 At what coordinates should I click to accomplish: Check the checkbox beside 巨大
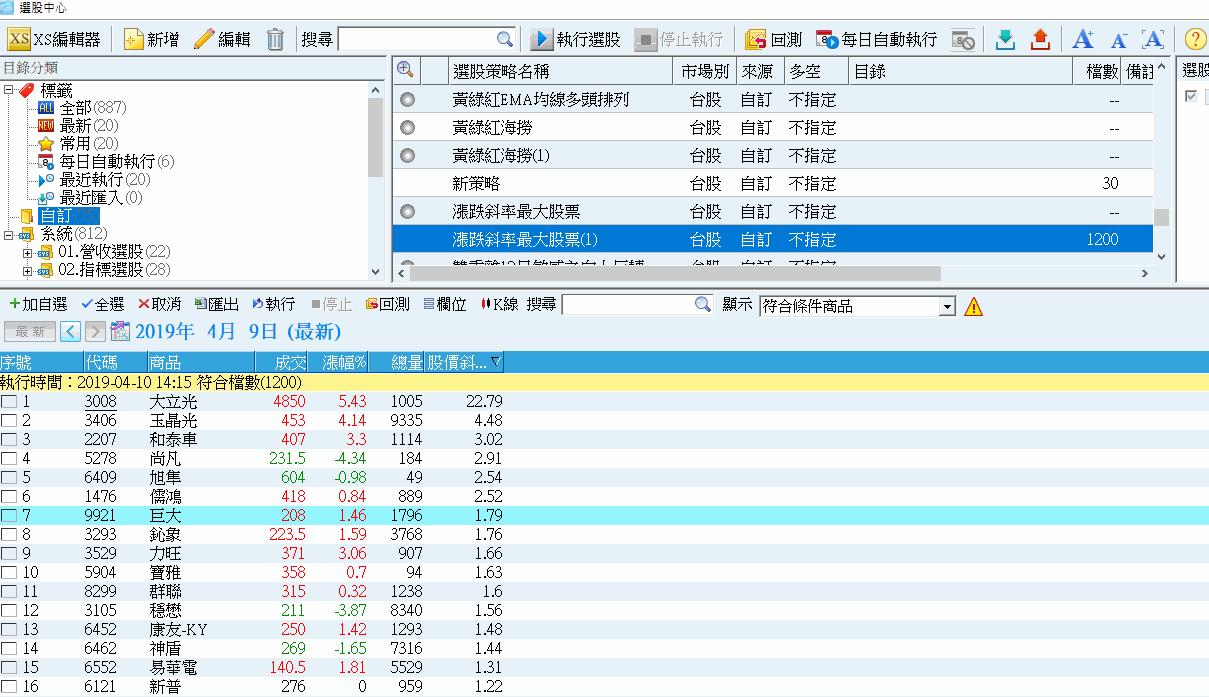[x=8, y=514]
